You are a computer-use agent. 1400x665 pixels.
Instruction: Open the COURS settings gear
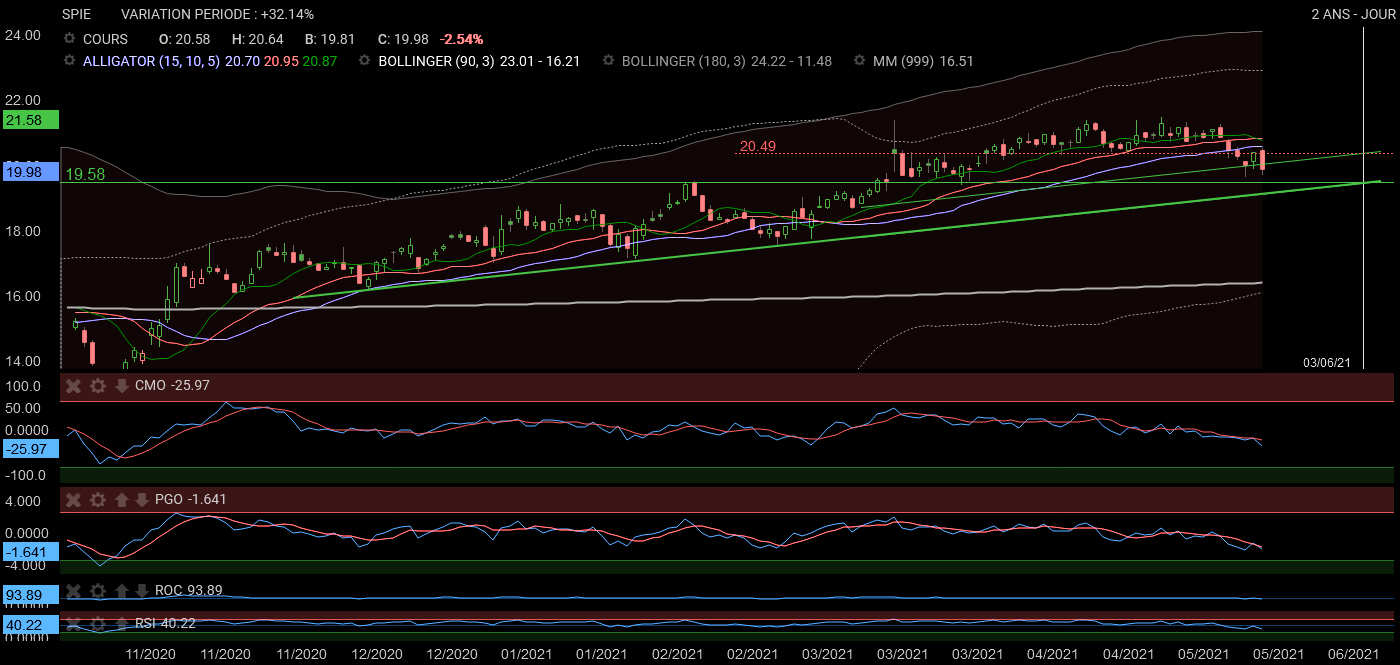(x=69, y=39)
